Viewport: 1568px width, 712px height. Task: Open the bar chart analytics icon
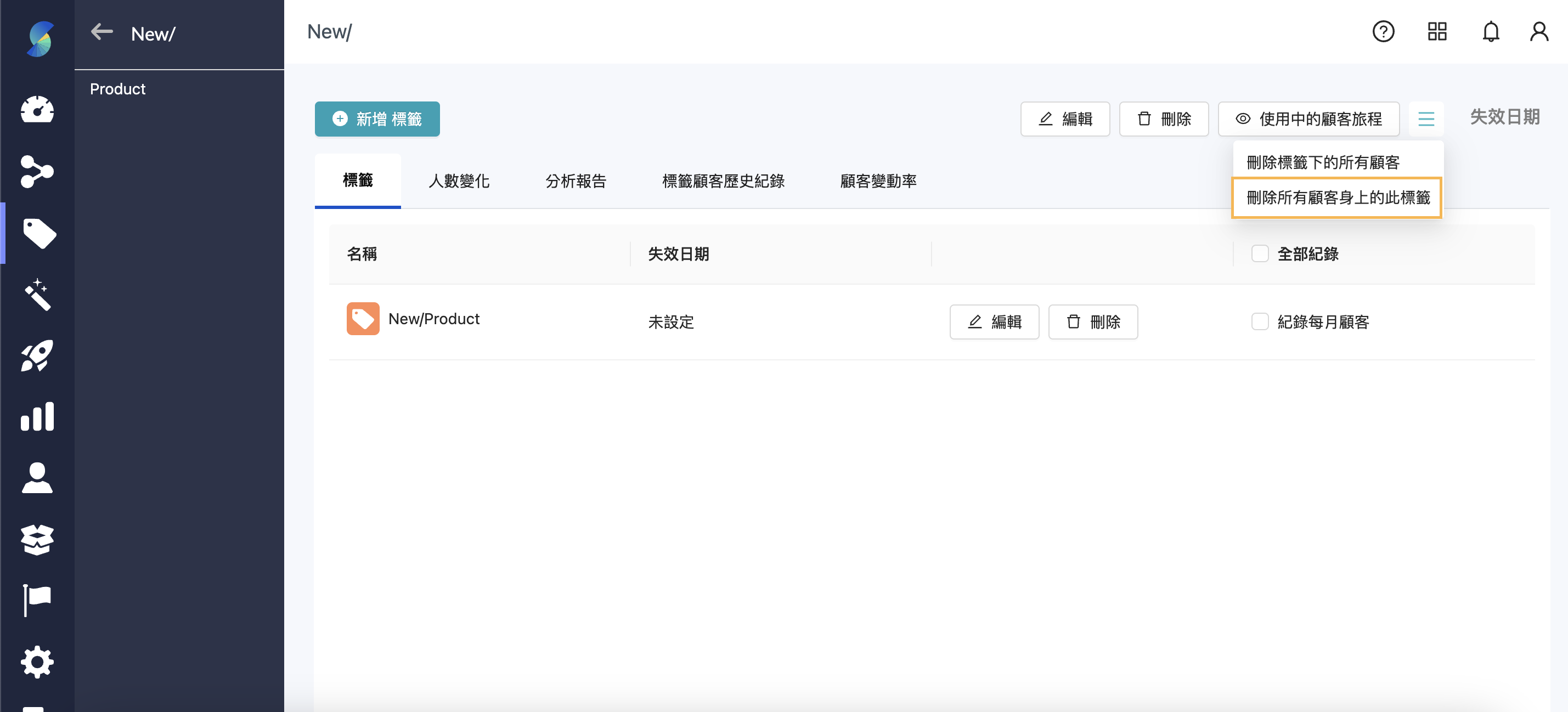point(38,417)
